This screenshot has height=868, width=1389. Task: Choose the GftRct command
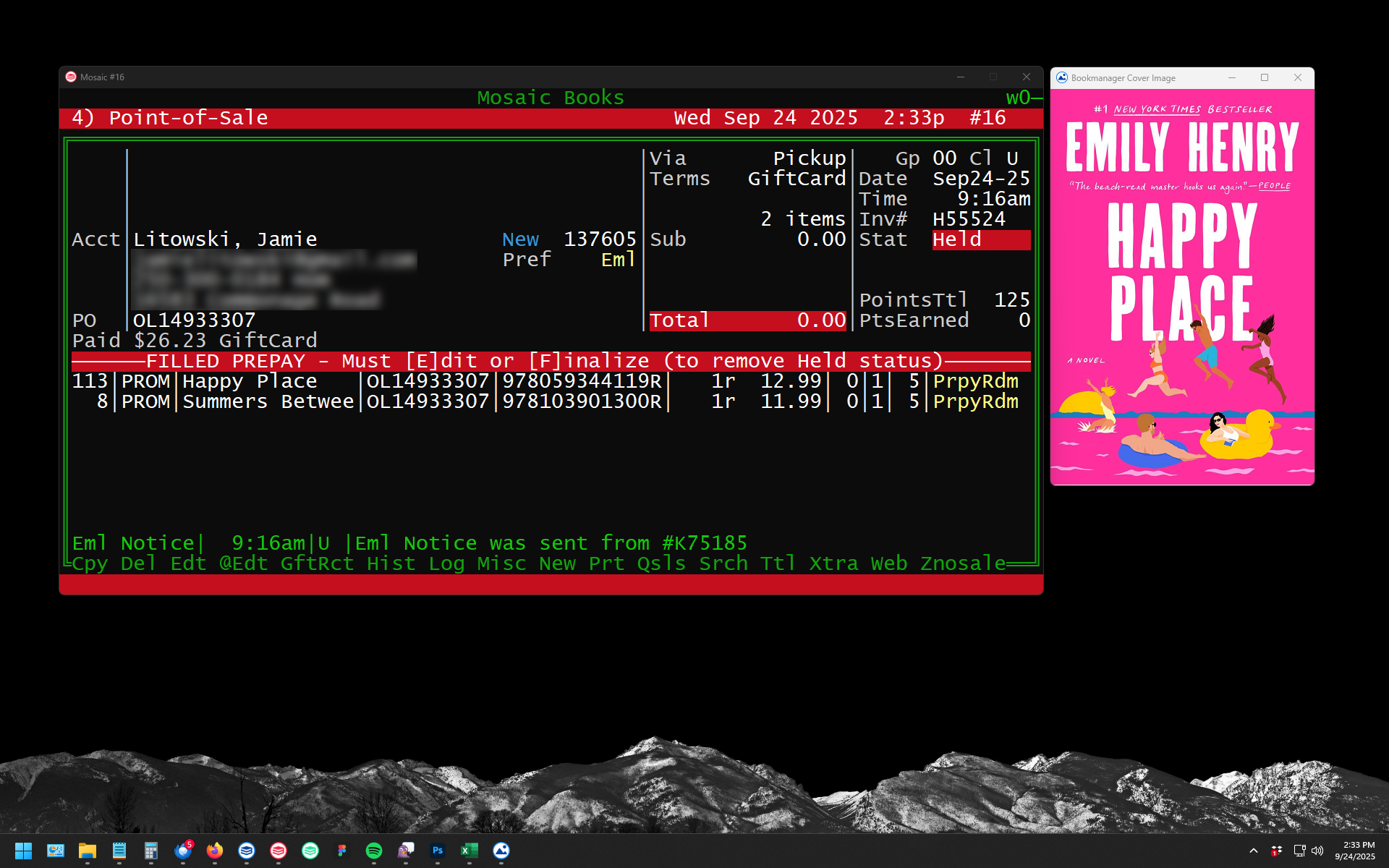pyautogui.click(x=317, y=563)
